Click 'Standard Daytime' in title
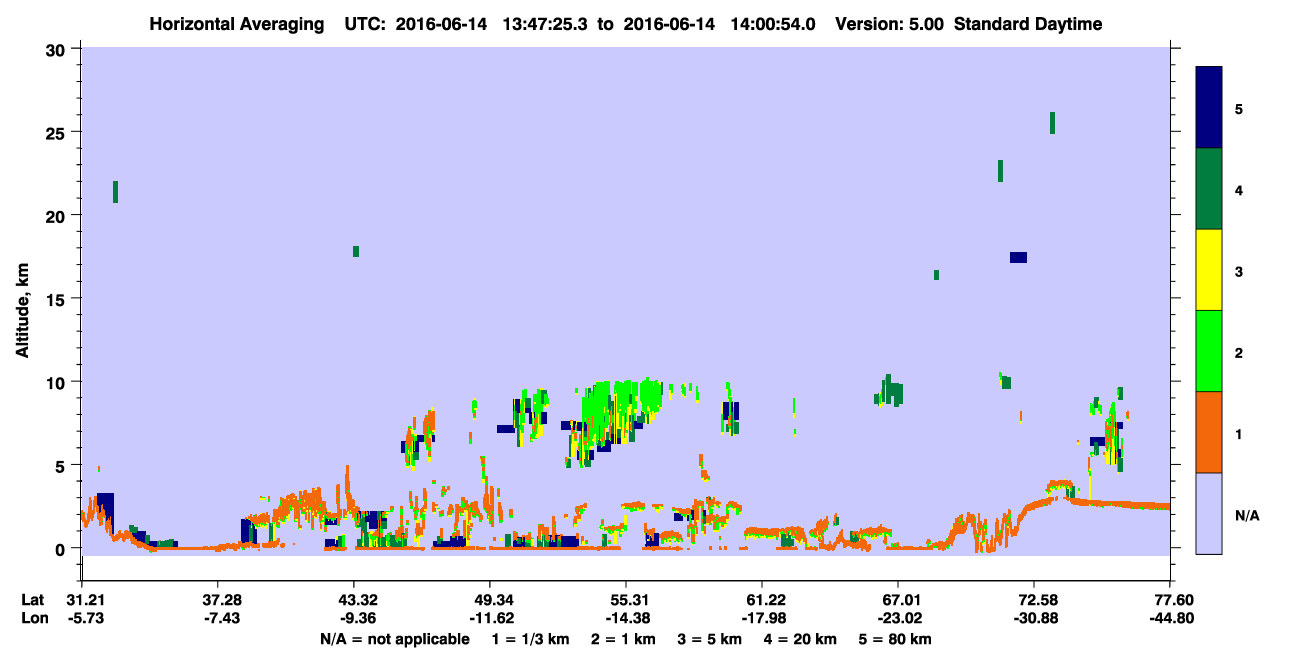Viewport: 1300px width, 667px height. (x=1030, y=24)
